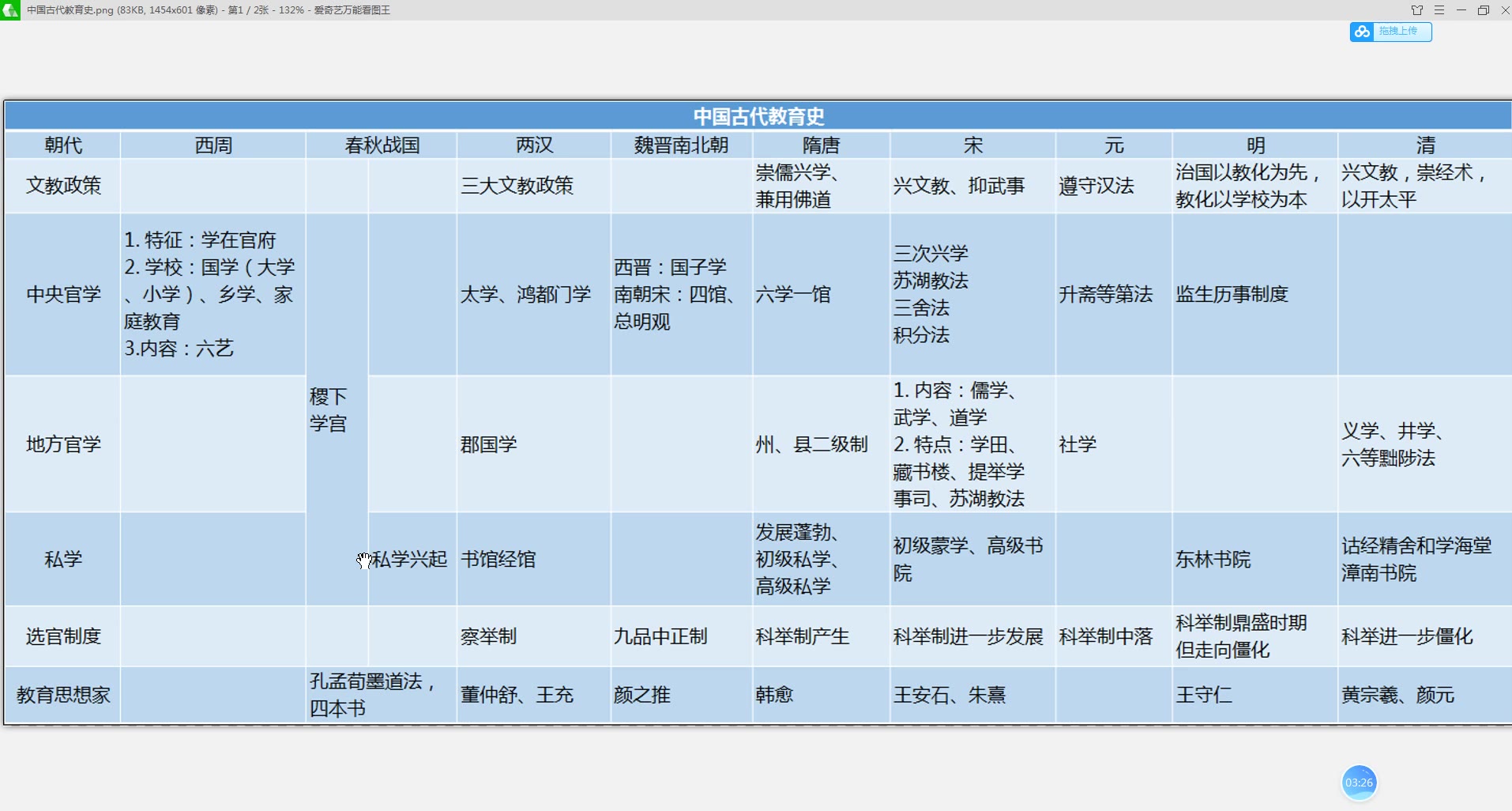1512x811 pixels.
Task: Click the 拖拽上传 cloud upload button
Action: point(1390,32)
